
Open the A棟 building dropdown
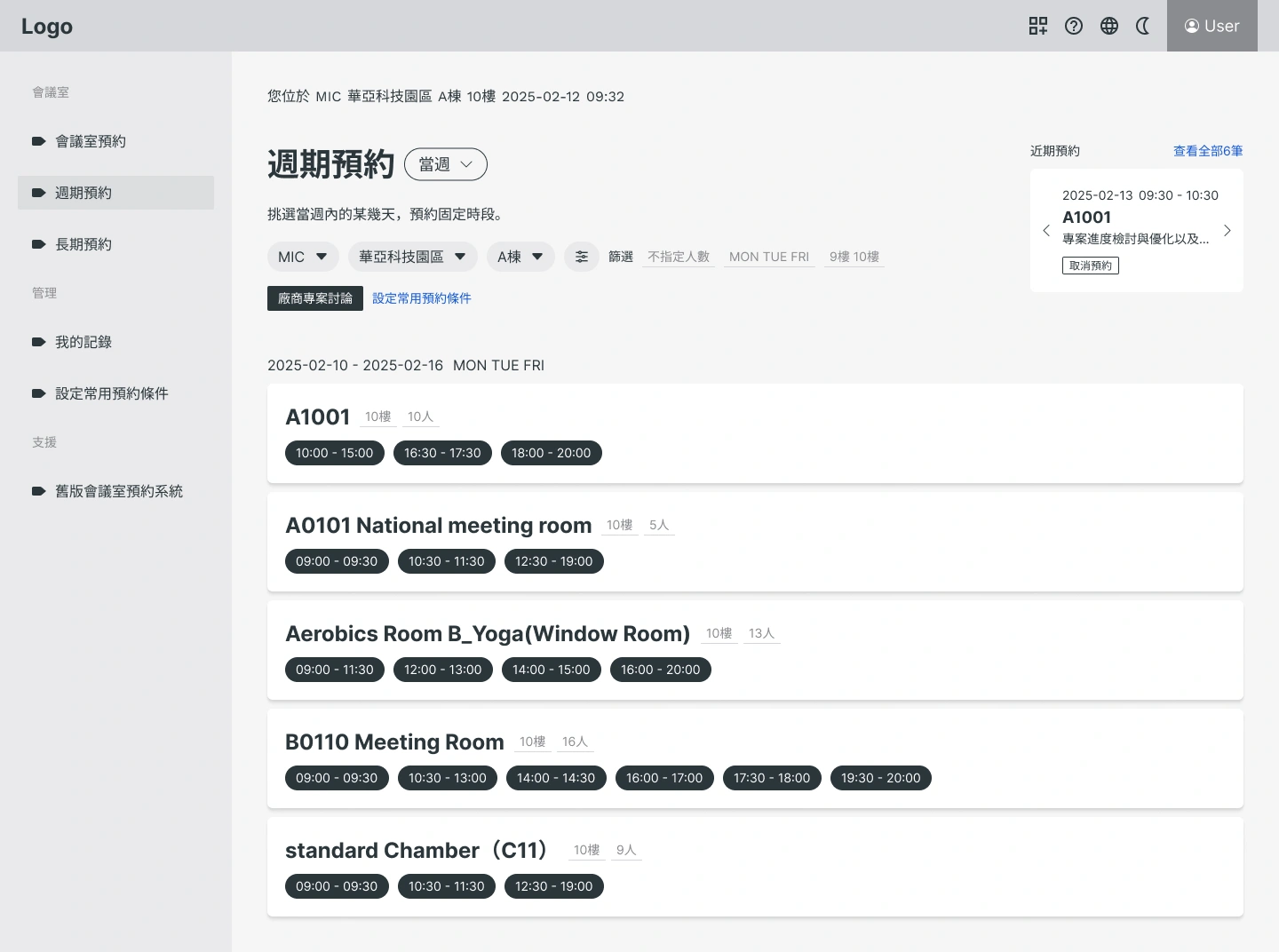coord(520,257)
